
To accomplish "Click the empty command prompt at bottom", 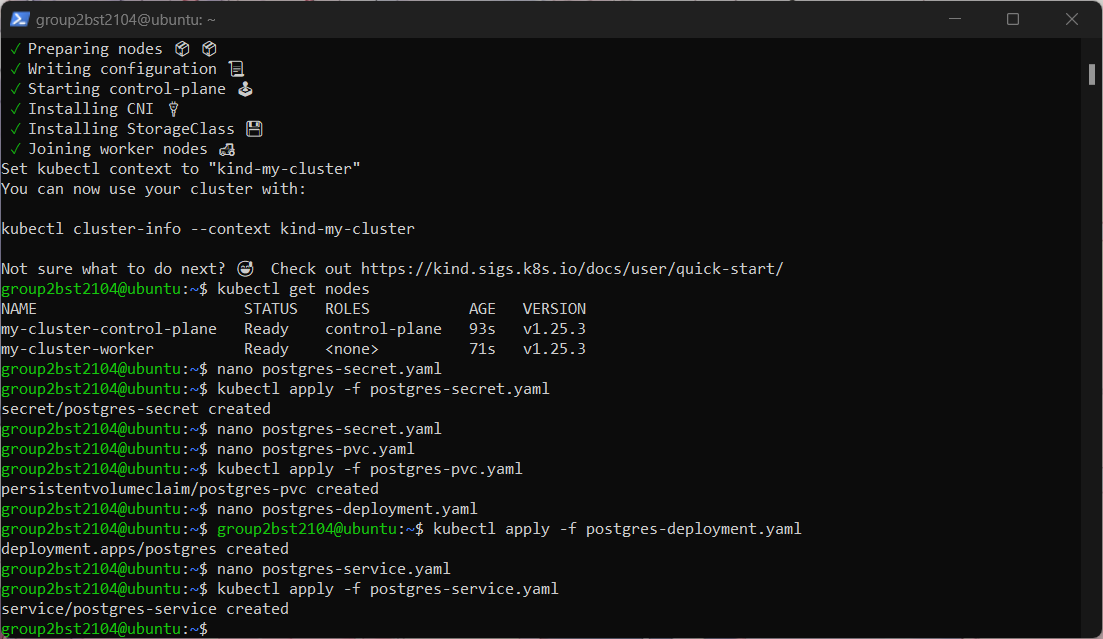I will [104, 629].
